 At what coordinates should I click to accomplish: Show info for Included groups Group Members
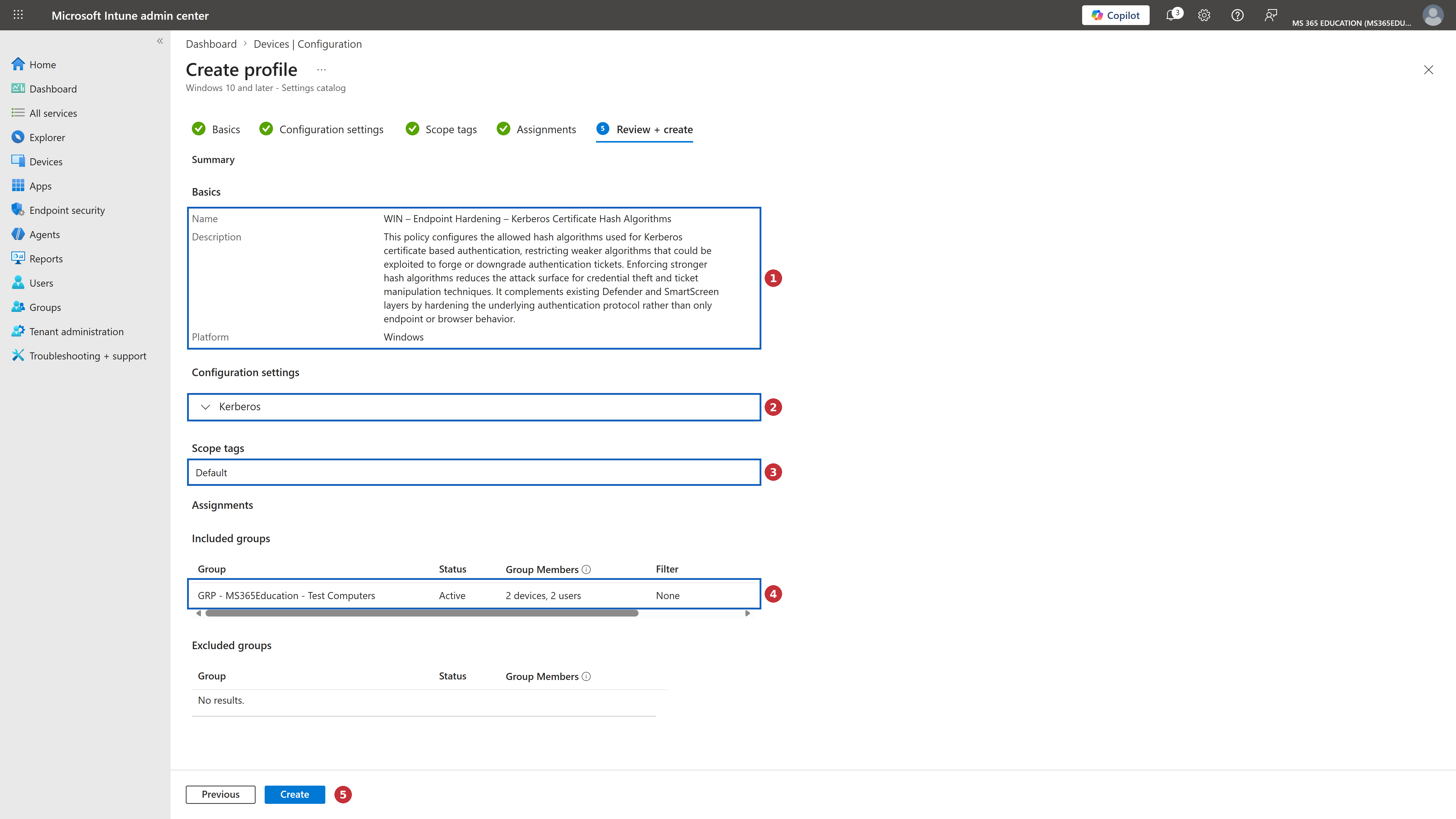point(586,570)
